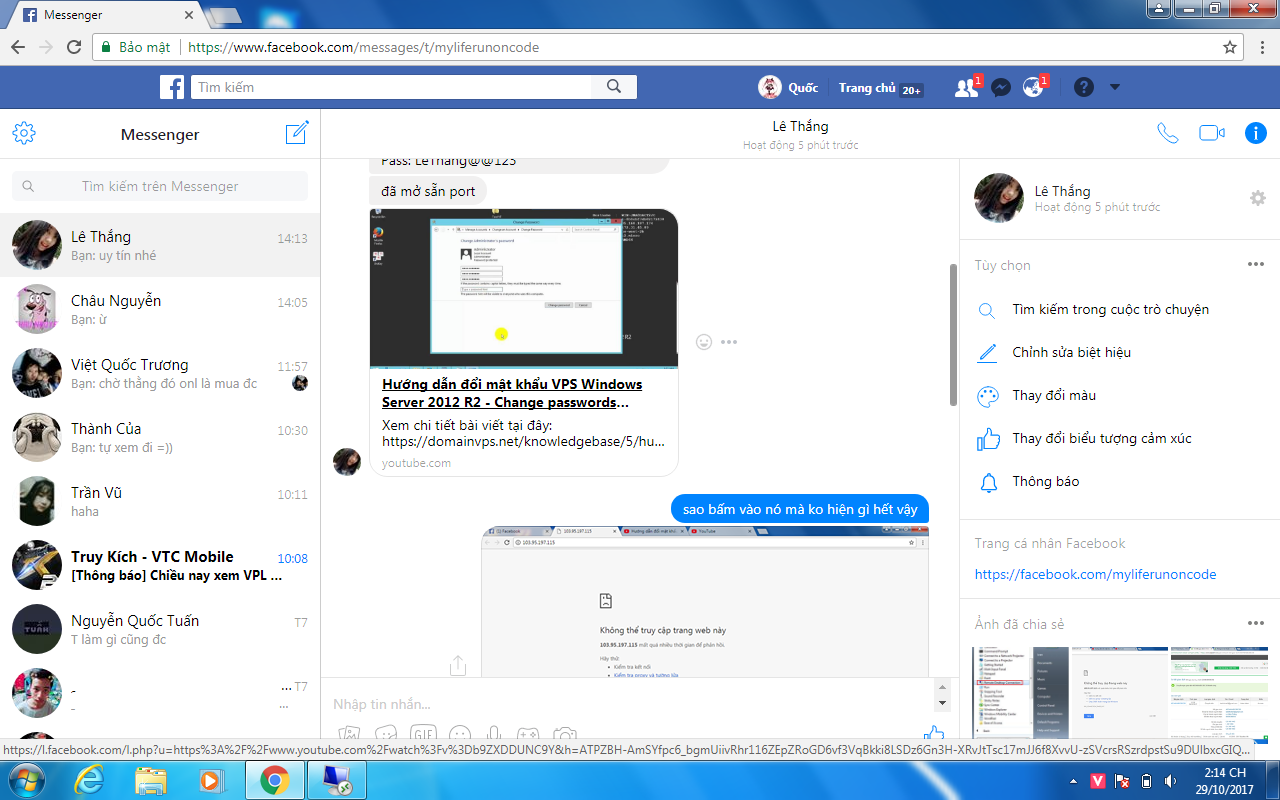The image size is (1280, 800).
Task: Open options gear beside Lê Thắng profile
Action: tap(1257, 198)
